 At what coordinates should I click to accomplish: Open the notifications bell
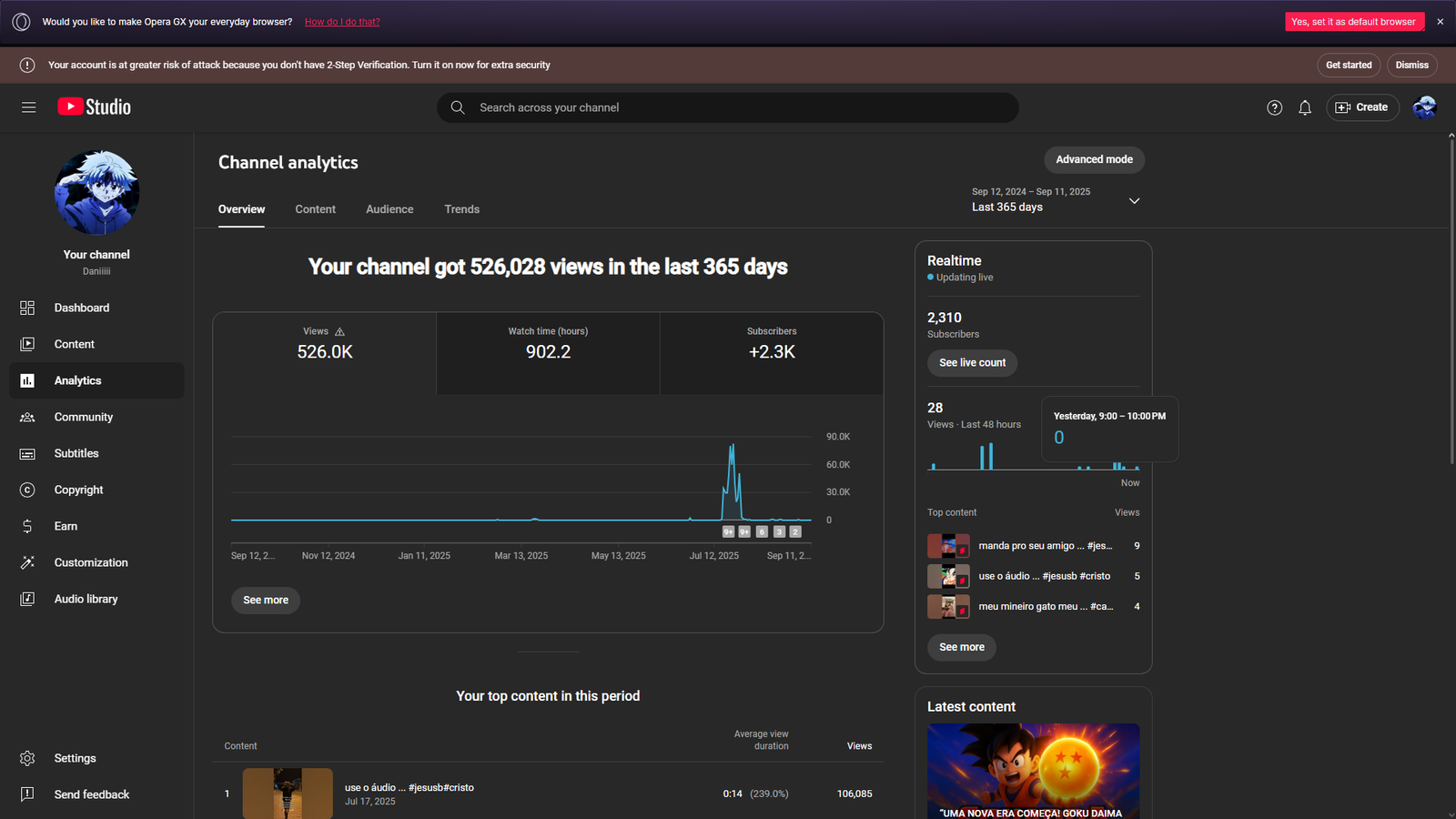coord(1305,107)
